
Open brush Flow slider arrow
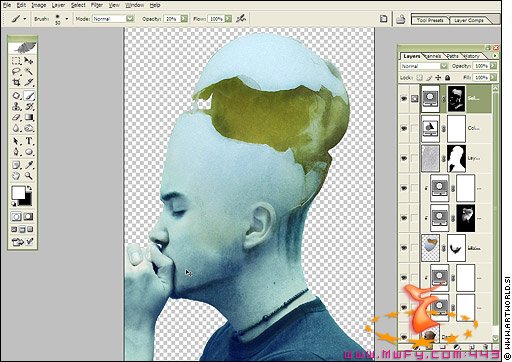pos(228,19)
